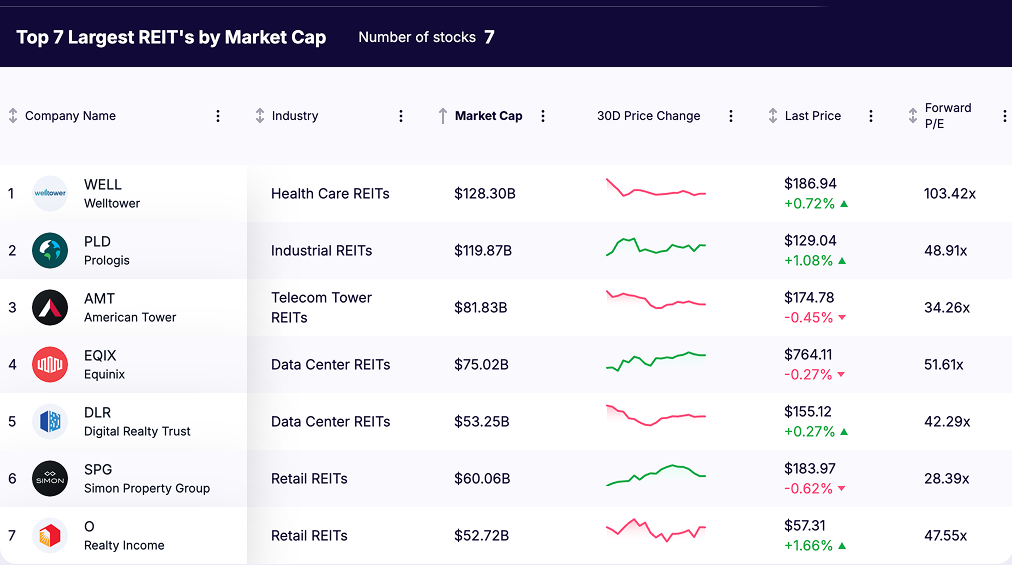Open the EQIX ticker link
This screenshot has width=1012, height=565.
(x=100, y=356)
